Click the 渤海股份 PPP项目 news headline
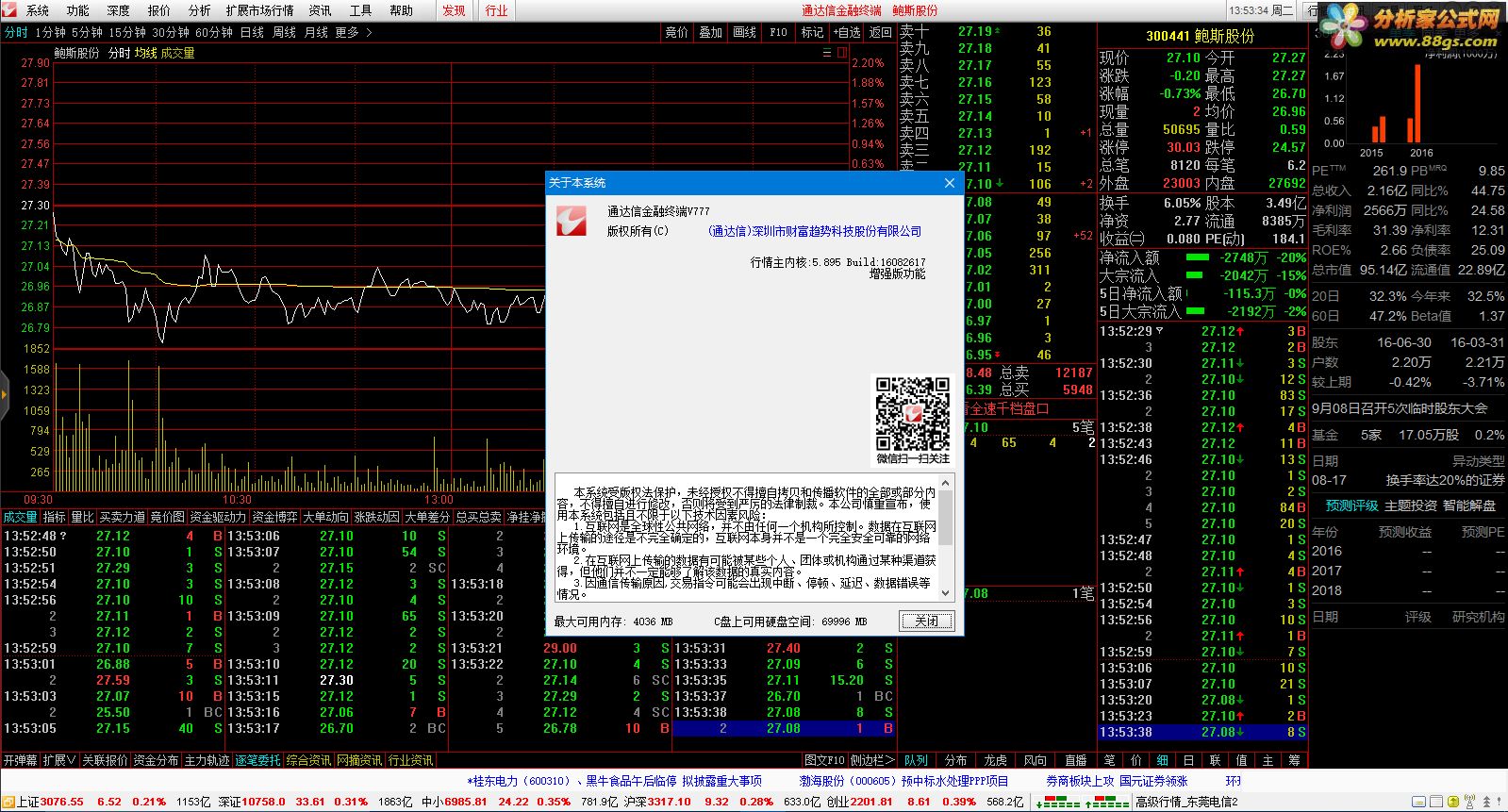Viewport: 1508px width, 812px height. pos(904,781)
